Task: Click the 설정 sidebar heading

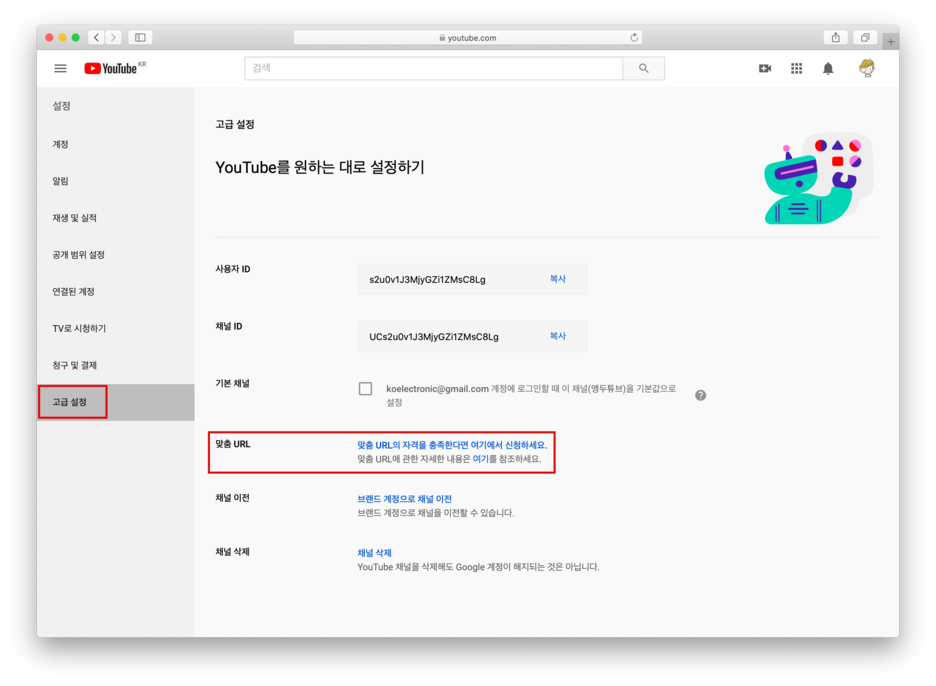Action: point(61,106)
